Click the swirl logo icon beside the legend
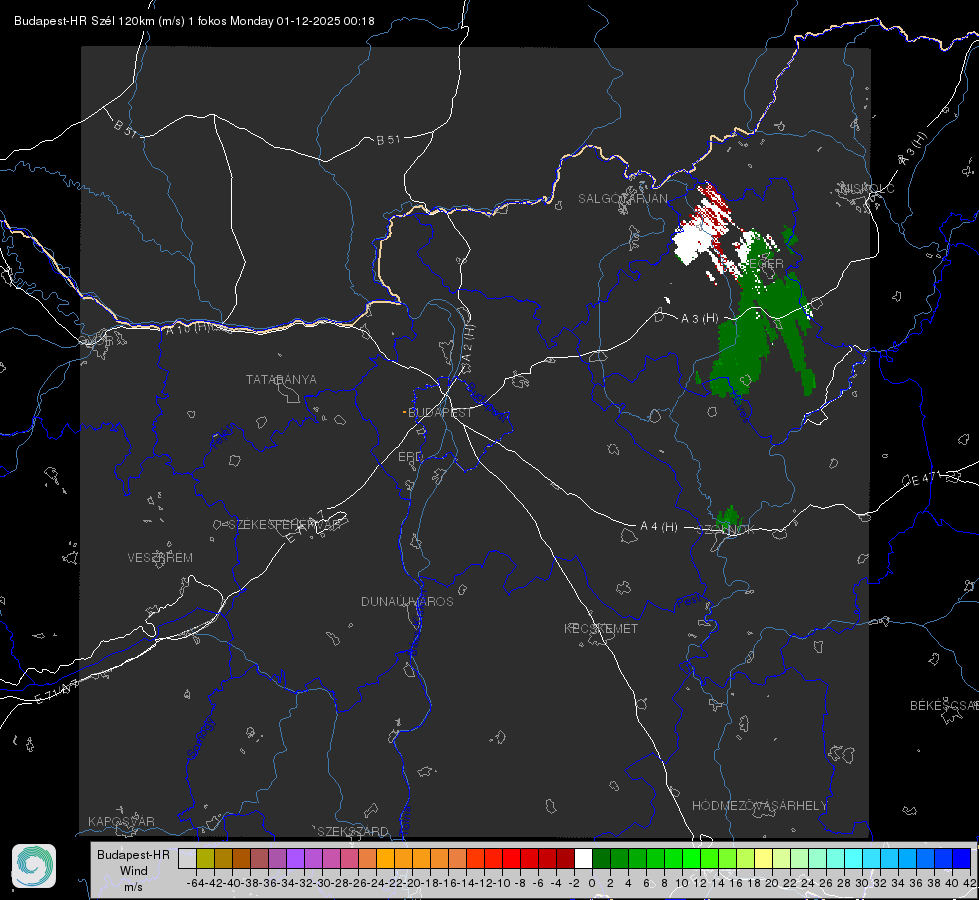The image size is (979, 900). click(34, 866)
